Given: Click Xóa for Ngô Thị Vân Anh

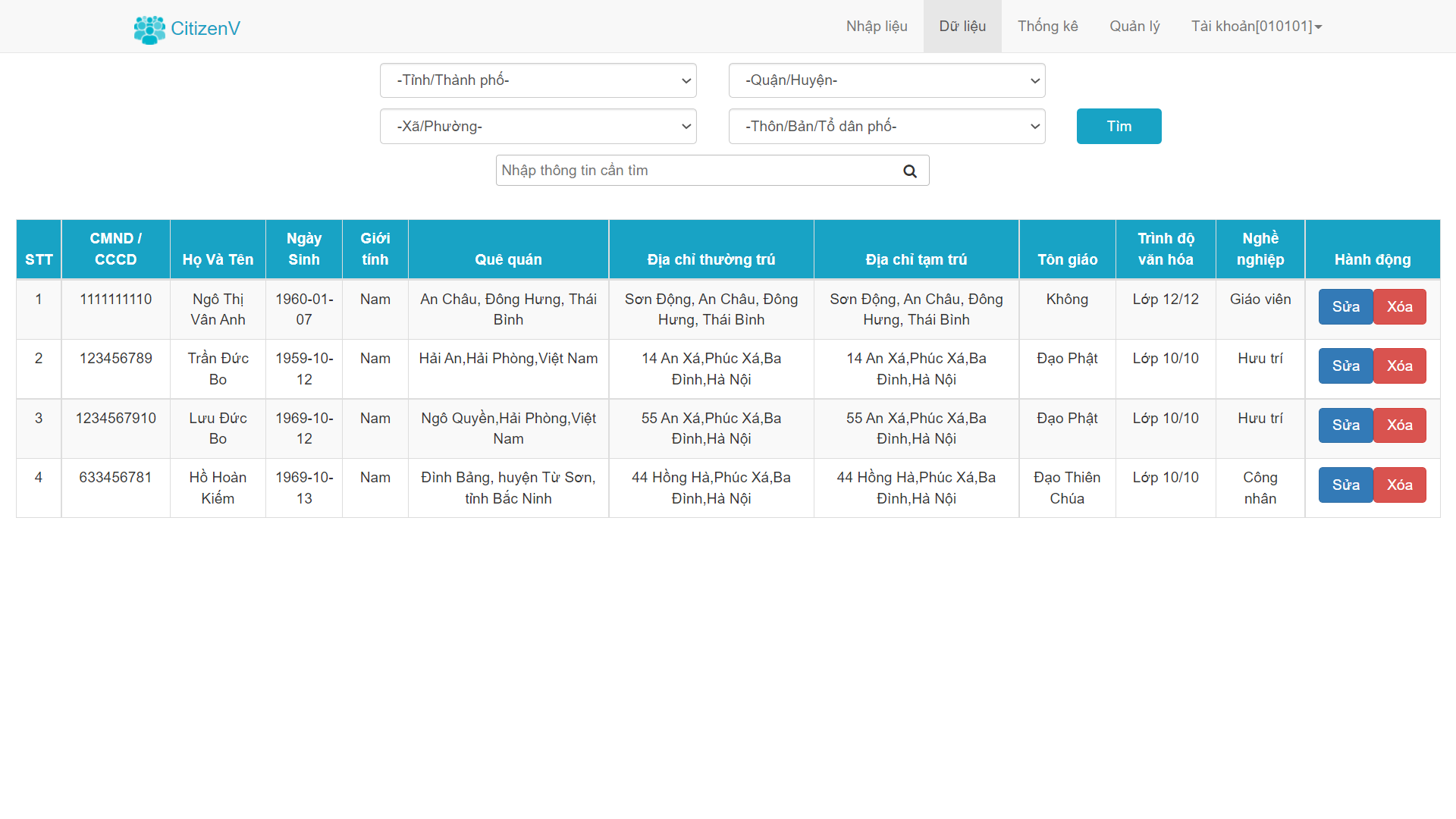Looking at the screenshot, I should (1399, 307).
